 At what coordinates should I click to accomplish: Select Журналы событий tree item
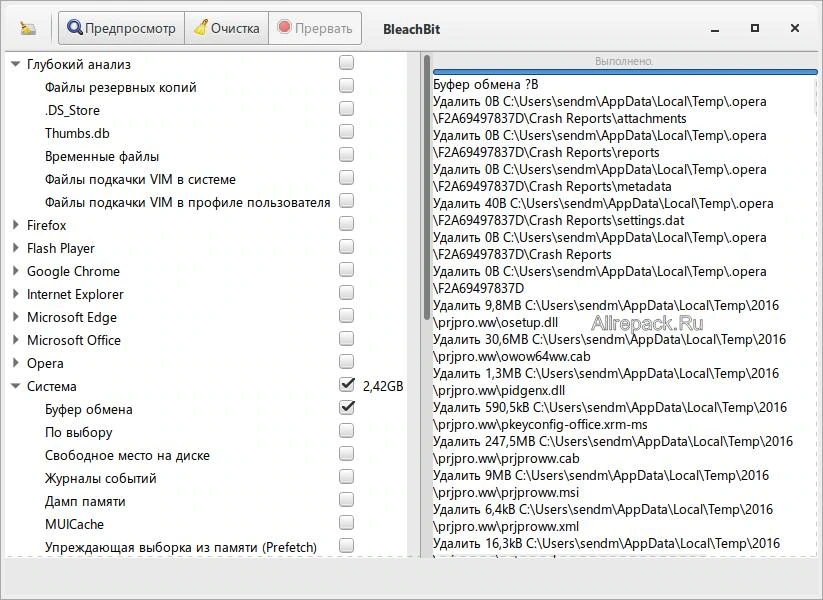pos(101,478)
